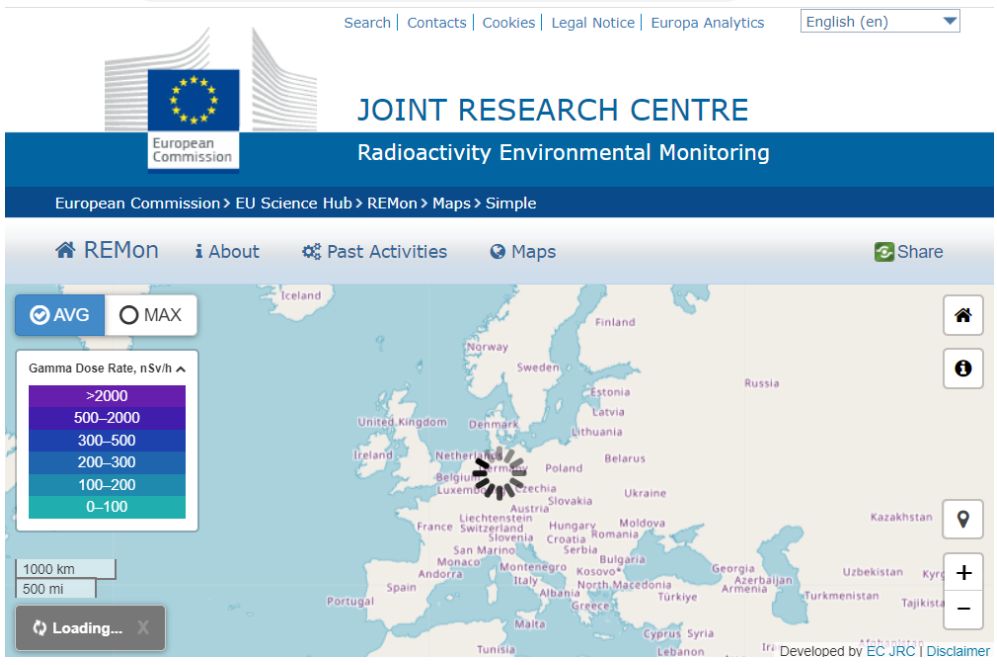Screen dimensions: 997x665
Task: Click the 100–200 legend color swatch
Action: coord(107,484)
